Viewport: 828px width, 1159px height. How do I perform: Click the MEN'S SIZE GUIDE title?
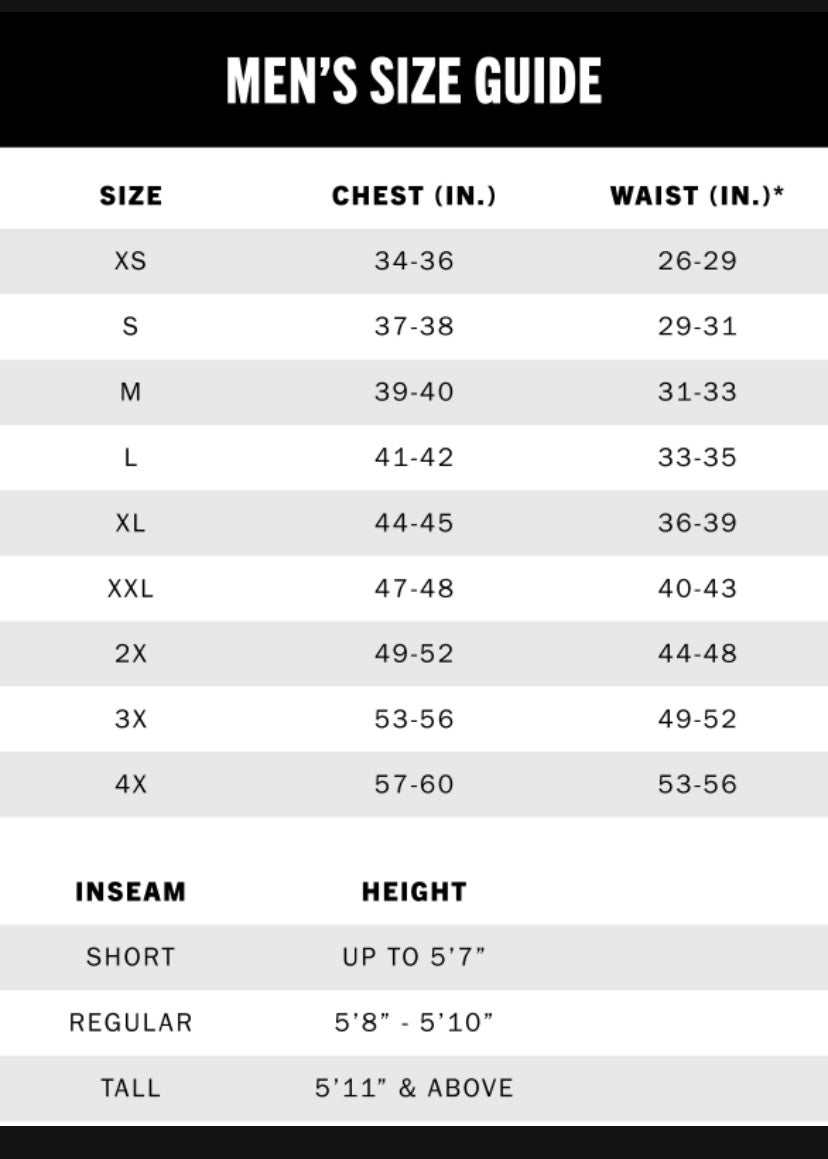click(413, 80)
